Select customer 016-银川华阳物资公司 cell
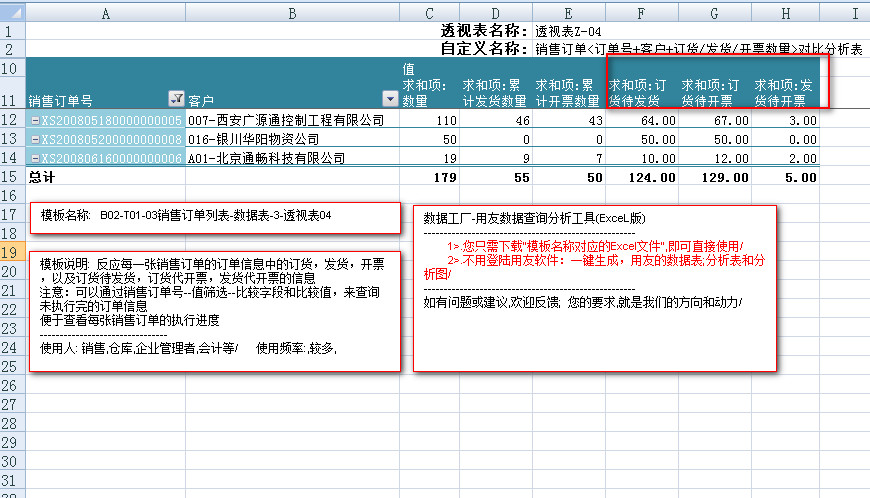This screenshot has width=870, height=498. click(x=291, y=140)
